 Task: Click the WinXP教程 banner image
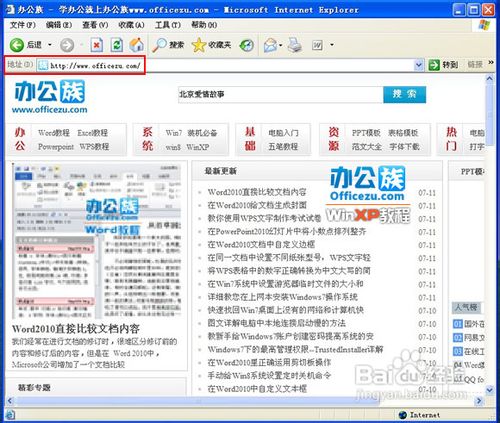(x=368, y=195)
